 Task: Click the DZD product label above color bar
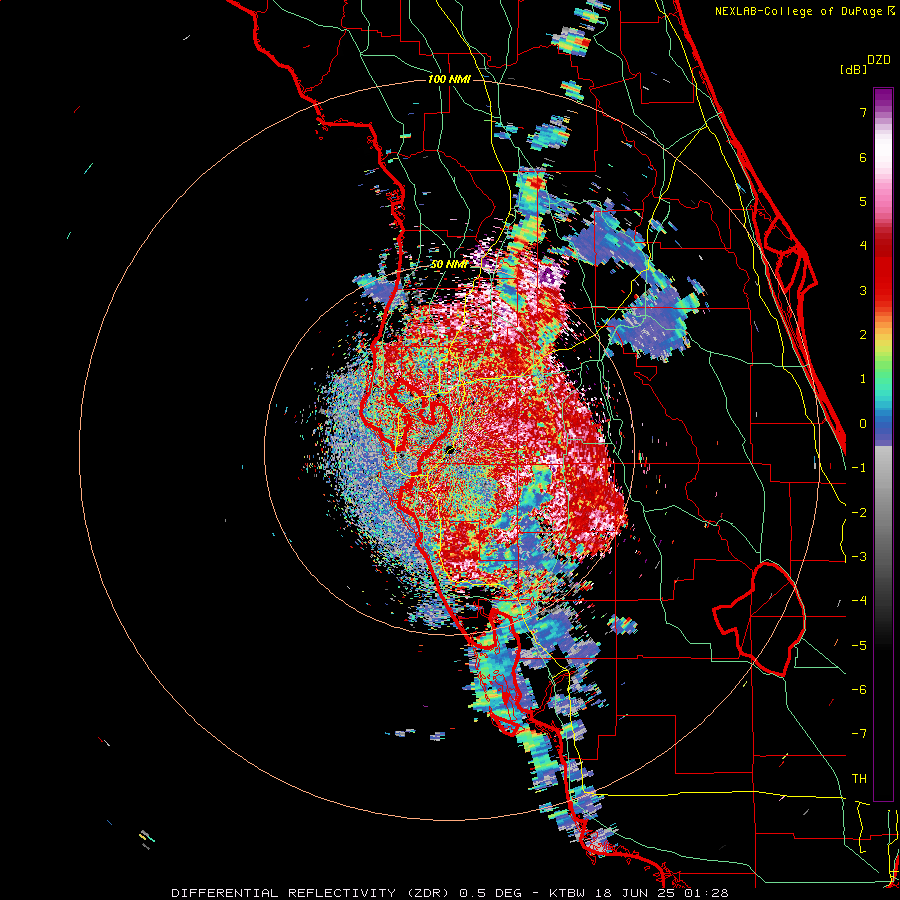point(879,60)
